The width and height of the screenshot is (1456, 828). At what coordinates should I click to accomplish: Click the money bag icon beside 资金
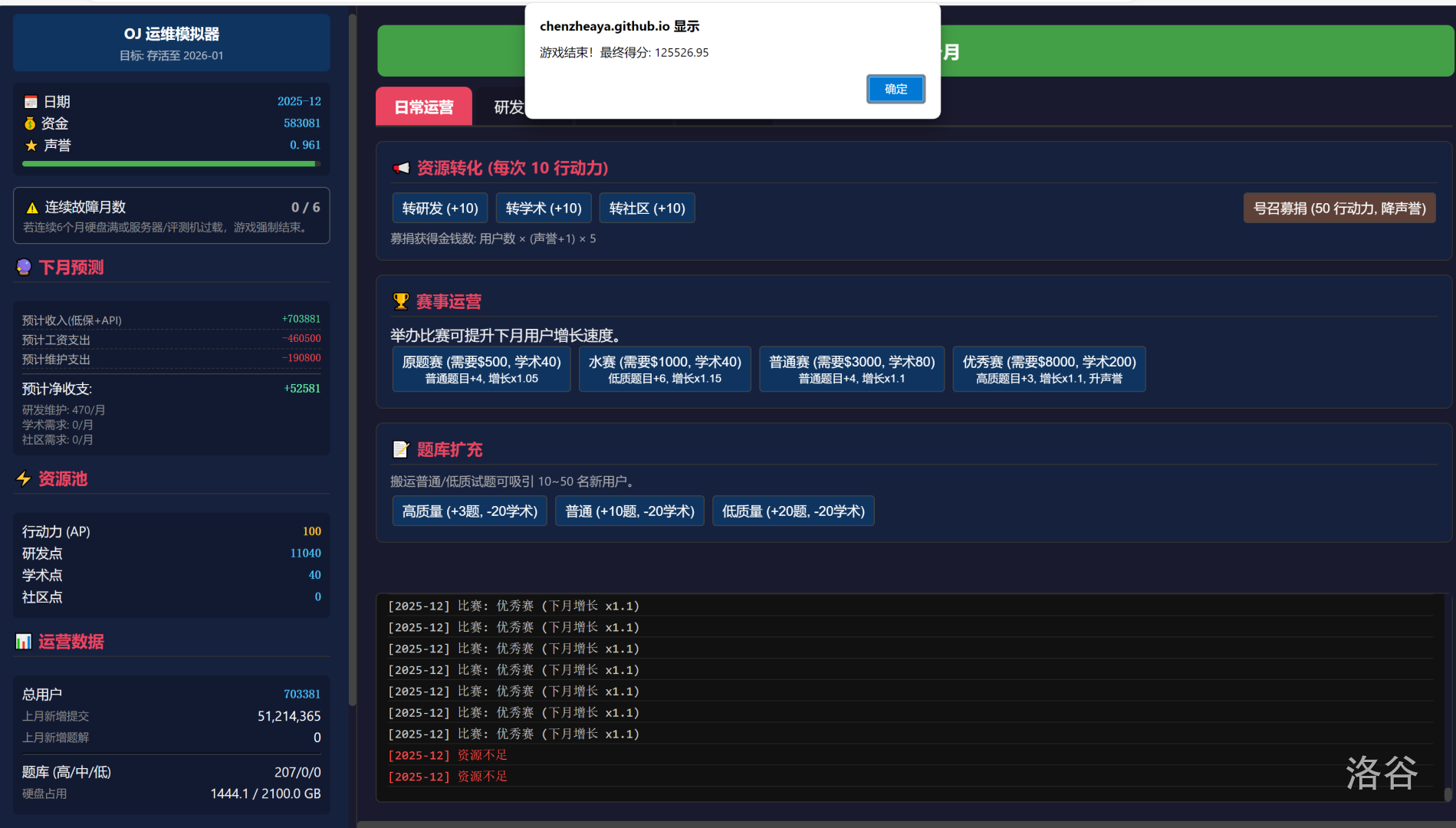[31, 123]
